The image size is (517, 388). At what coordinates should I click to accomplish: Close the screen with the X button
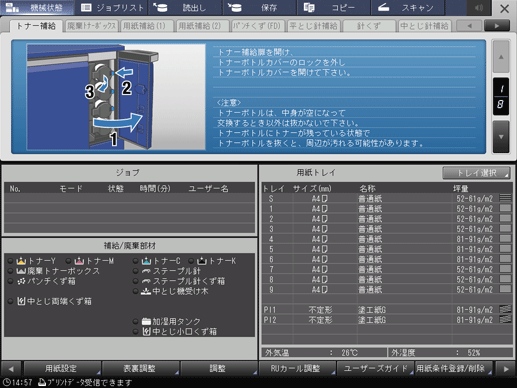point(504,8)
